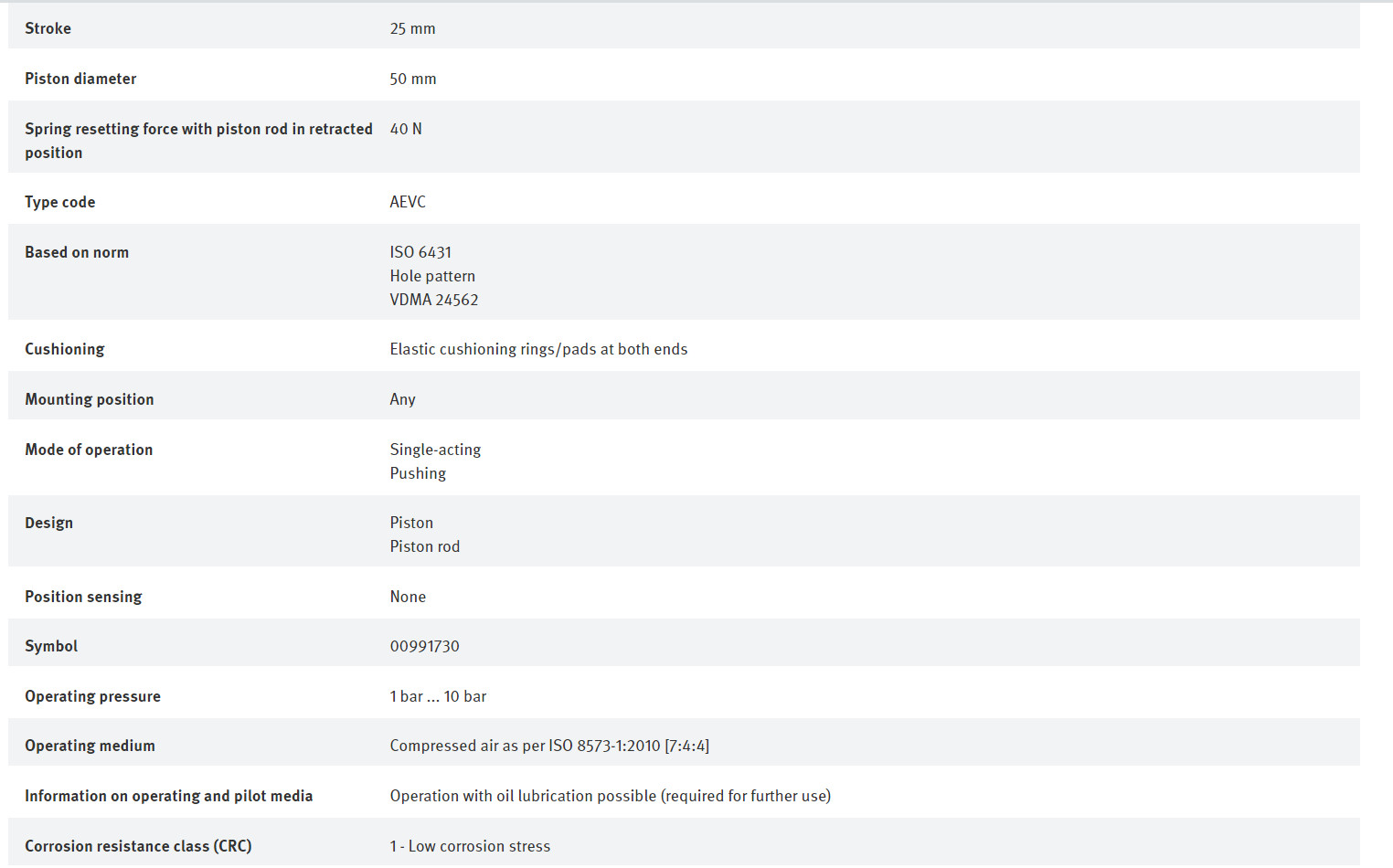Screen dimensions: 1393x868
Task: Click the spring resetting force label
Action: coord(198,141)
